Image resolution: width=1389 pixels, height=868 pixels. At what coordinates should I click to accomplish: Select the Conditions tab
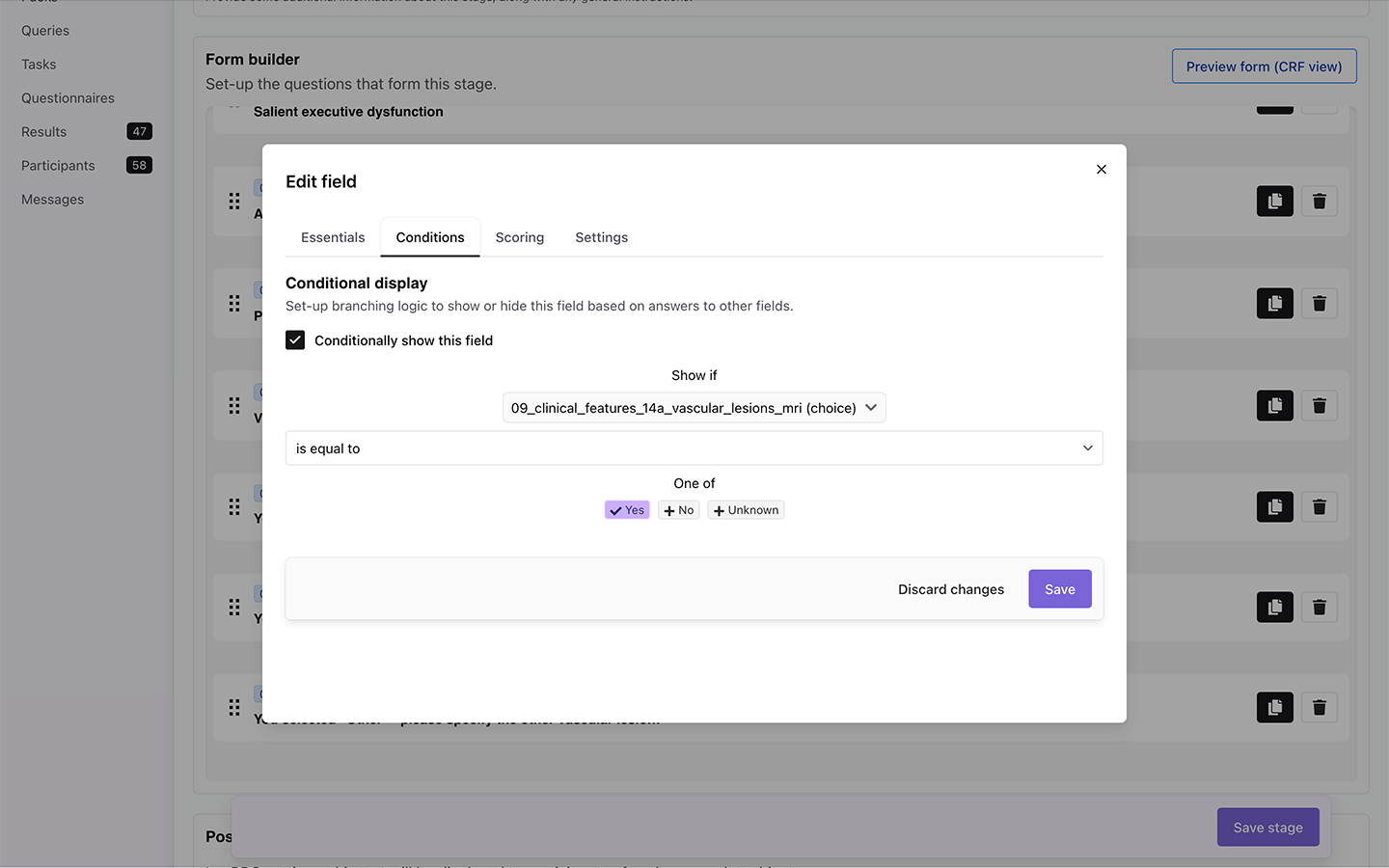(x=430, y=237)
